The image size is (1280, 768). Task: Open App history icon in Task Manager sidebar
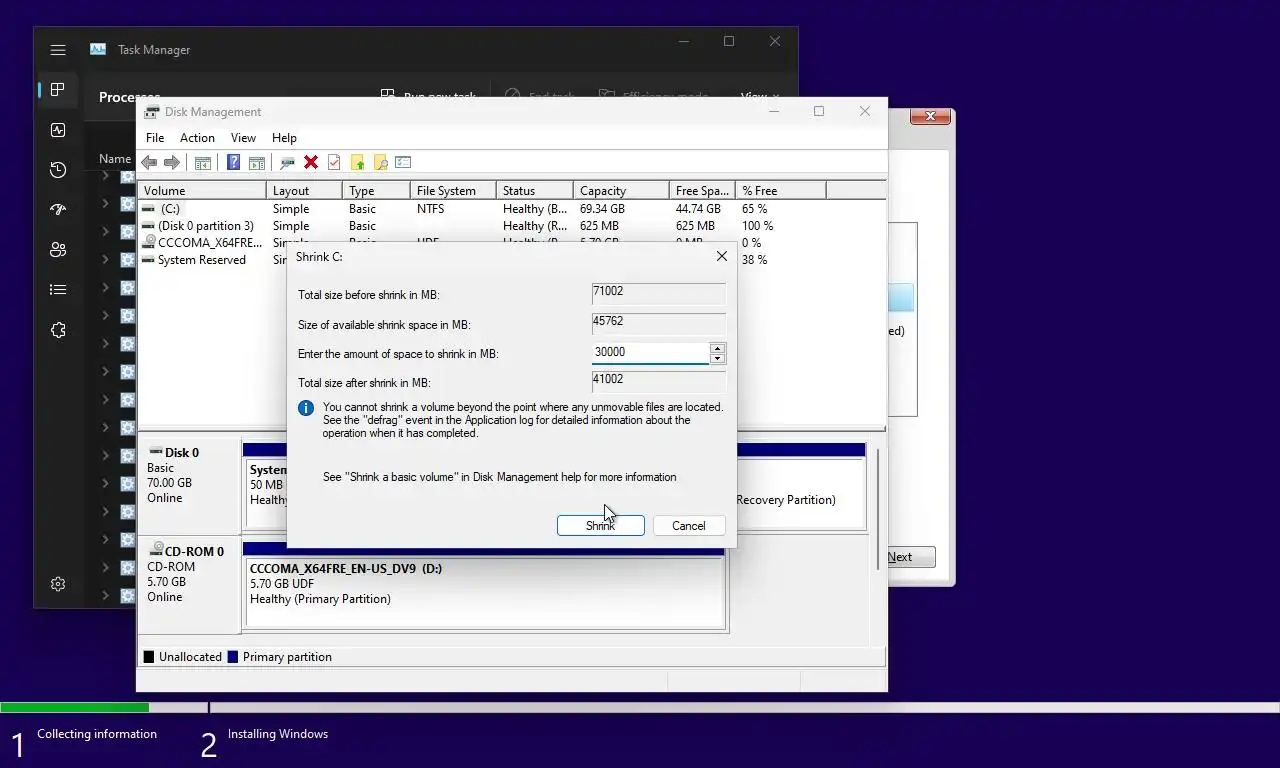coord(58,170)
